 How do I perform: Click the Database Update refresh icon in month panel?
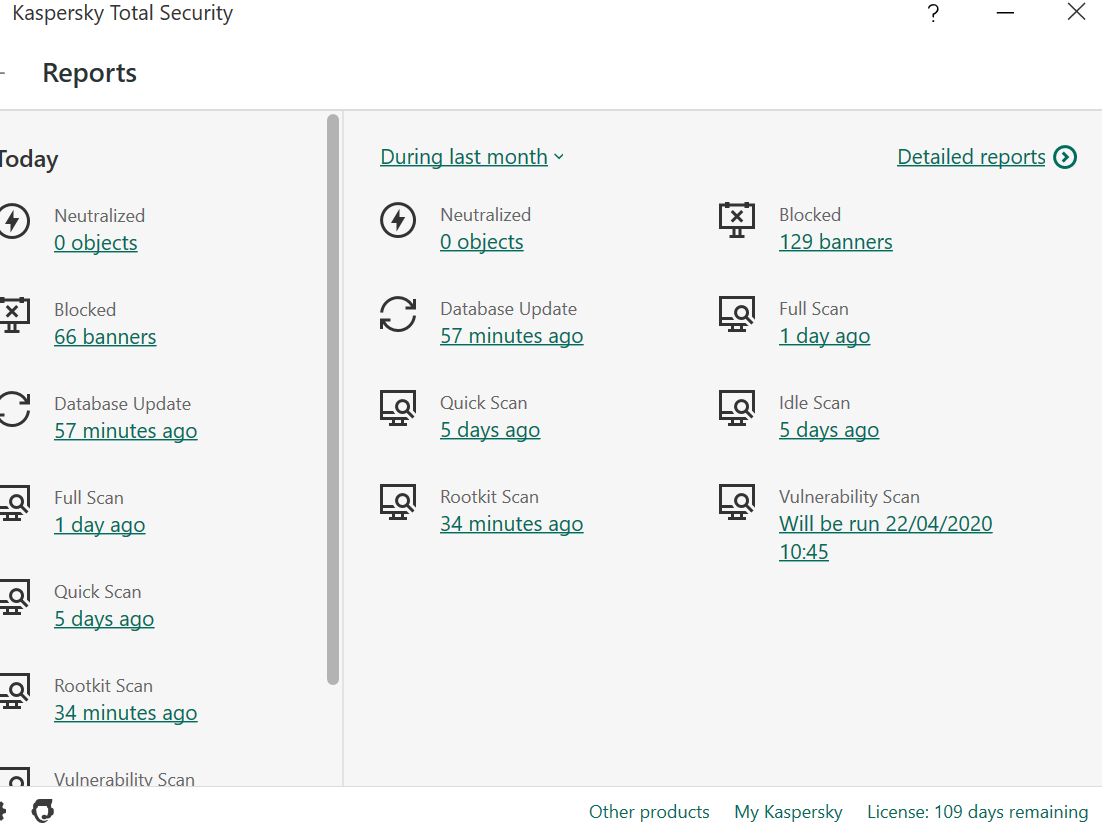point(398,314)
